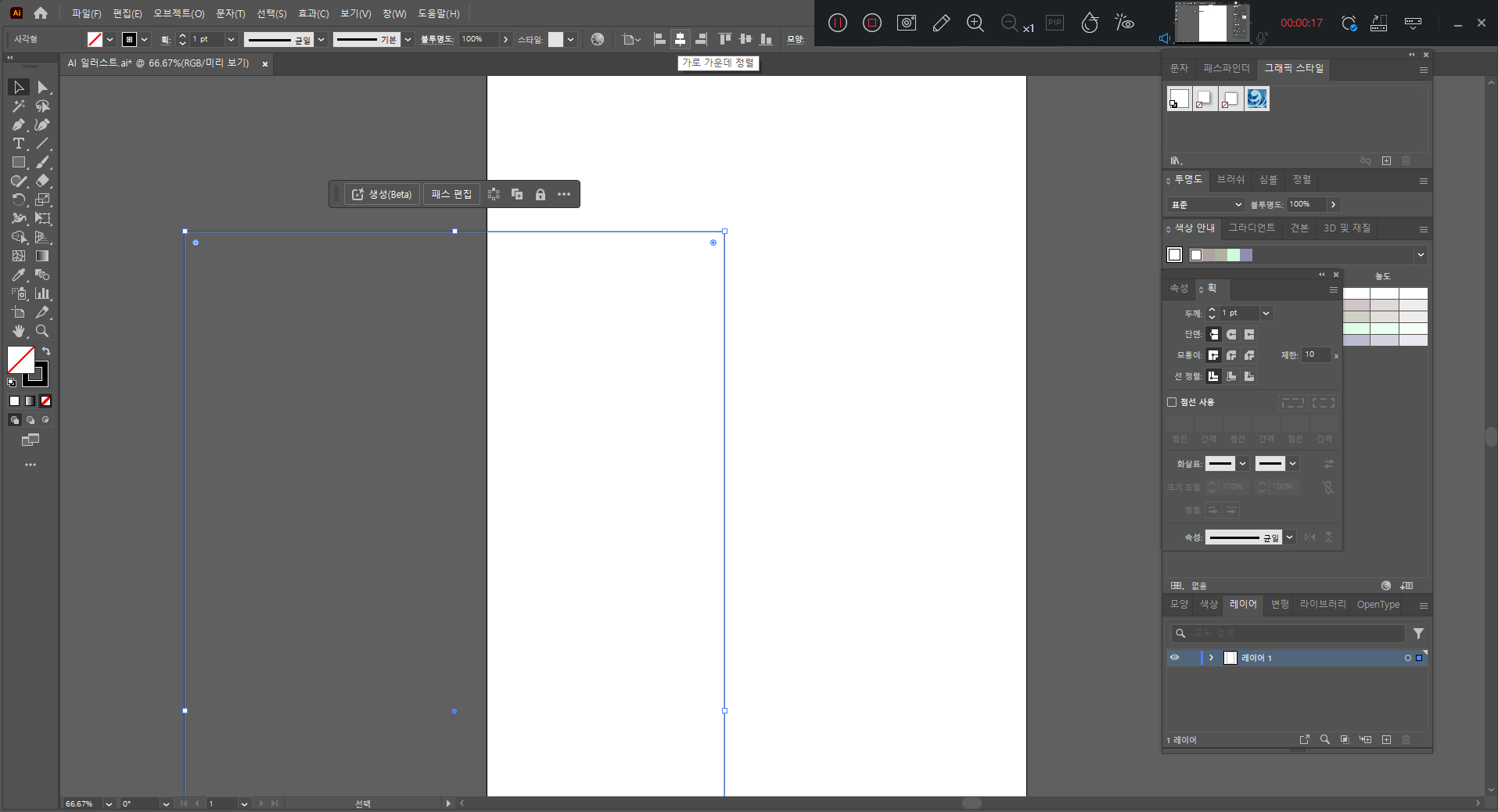Open stroke profile 균일 dropdown in 획 panel
1498x812 pixels.
tap(1289, 537)
